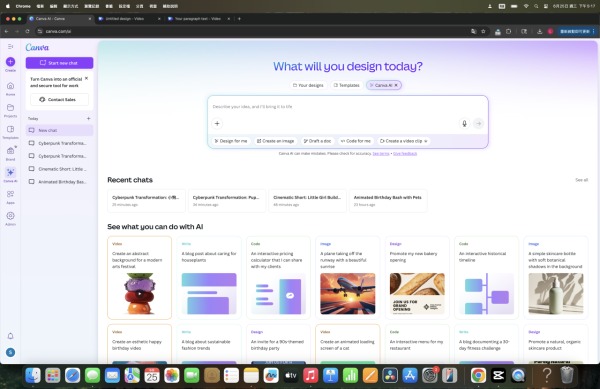Select promote my new bakery opening card
Viewport: 600px width, 389px height.
pos(417,278)
